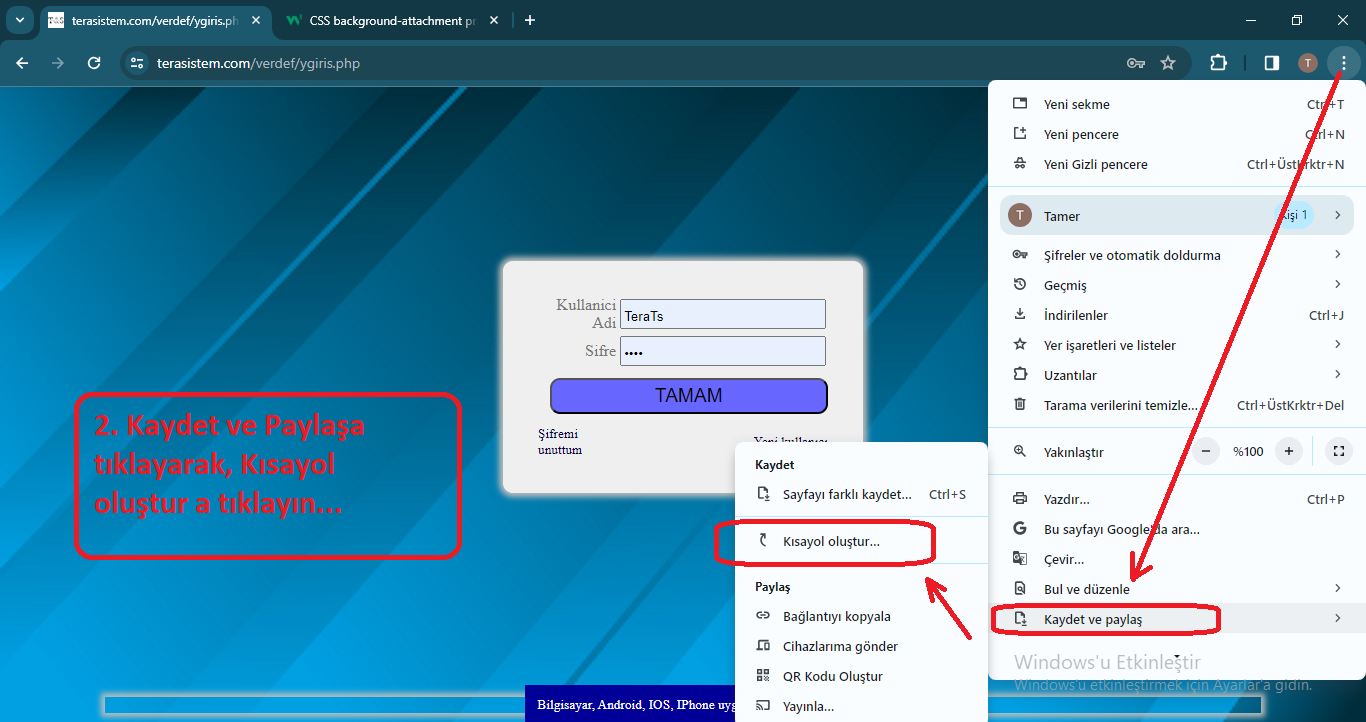Bookmark this page with star icon
The height and width of the screenshot is (722, 1366).
coord(1168,63)
